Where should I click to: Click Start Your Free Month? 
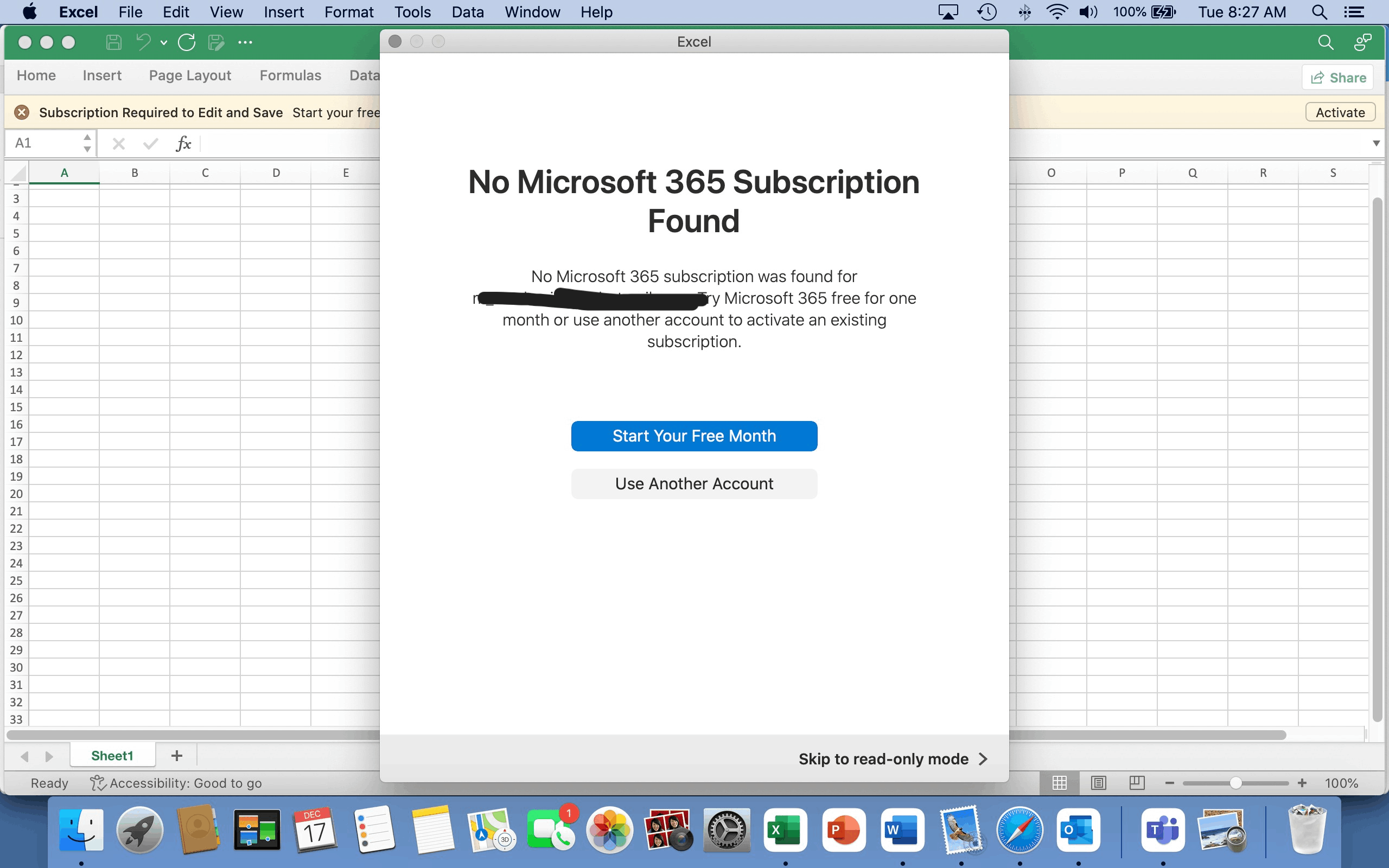(x=693, y=436)
